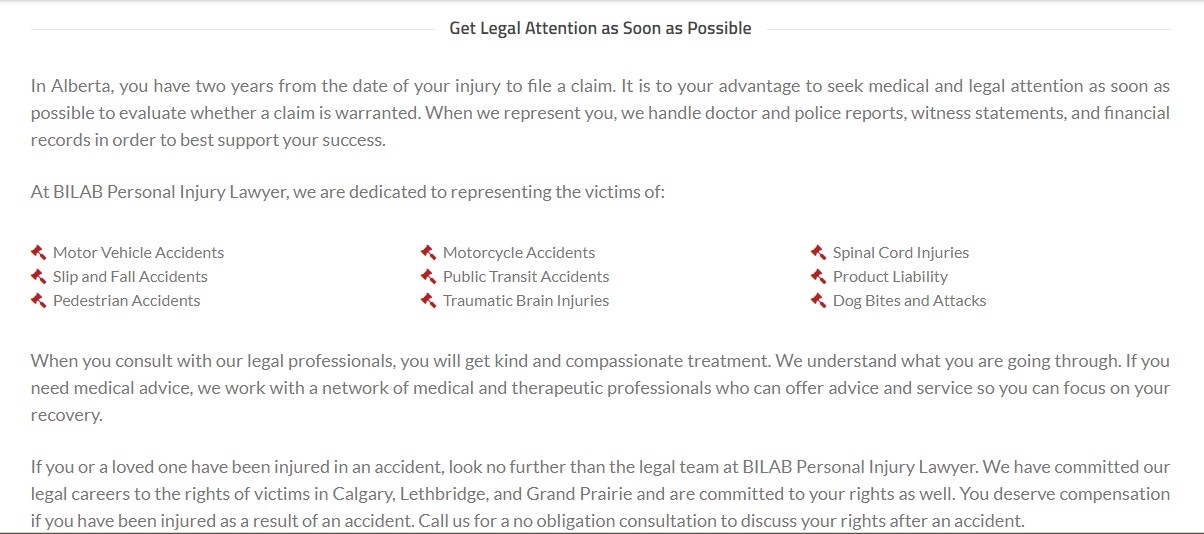Viewport: 1204px width, 534px height.
Task: Click the gavel icon next to Dog Bites and Attacks
Action: click(819, 300)
